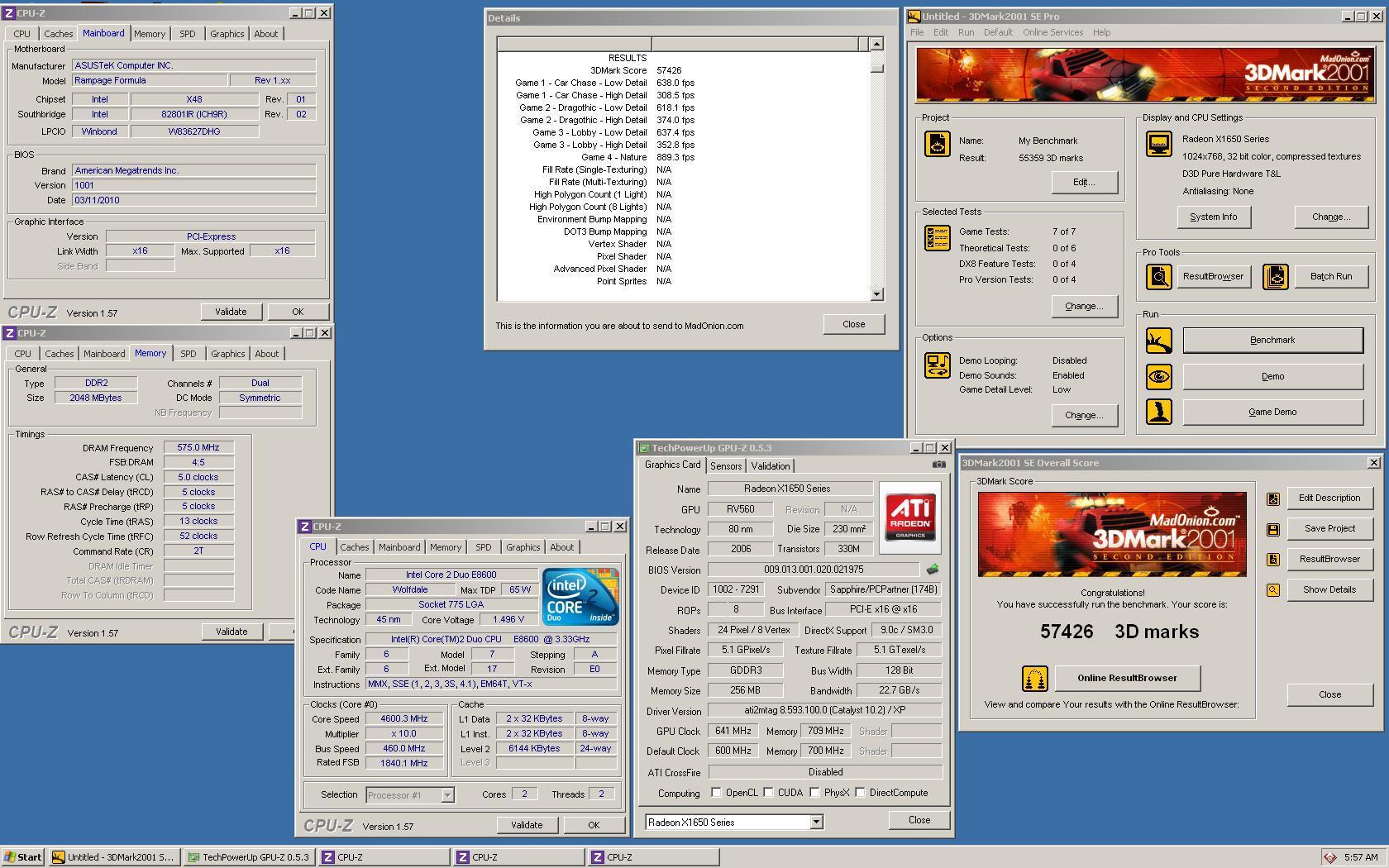1389x868 pixels.
Task: Click Change button under Display and CPU Settings
Action: point(1330,217)
